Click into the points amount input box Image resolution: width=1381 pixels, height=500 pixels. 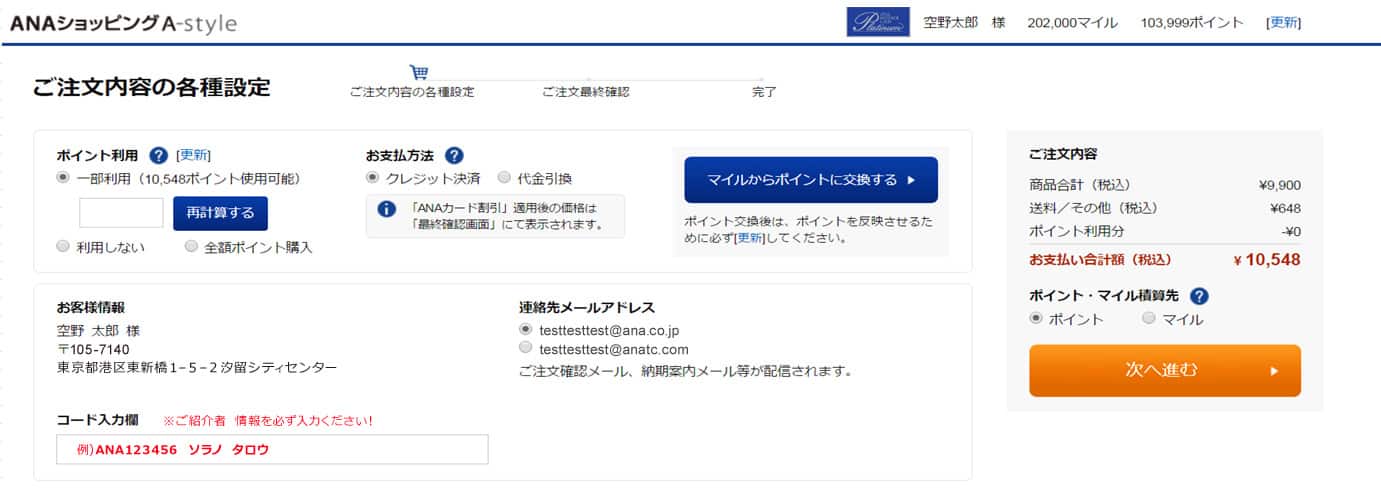point(121,213)
